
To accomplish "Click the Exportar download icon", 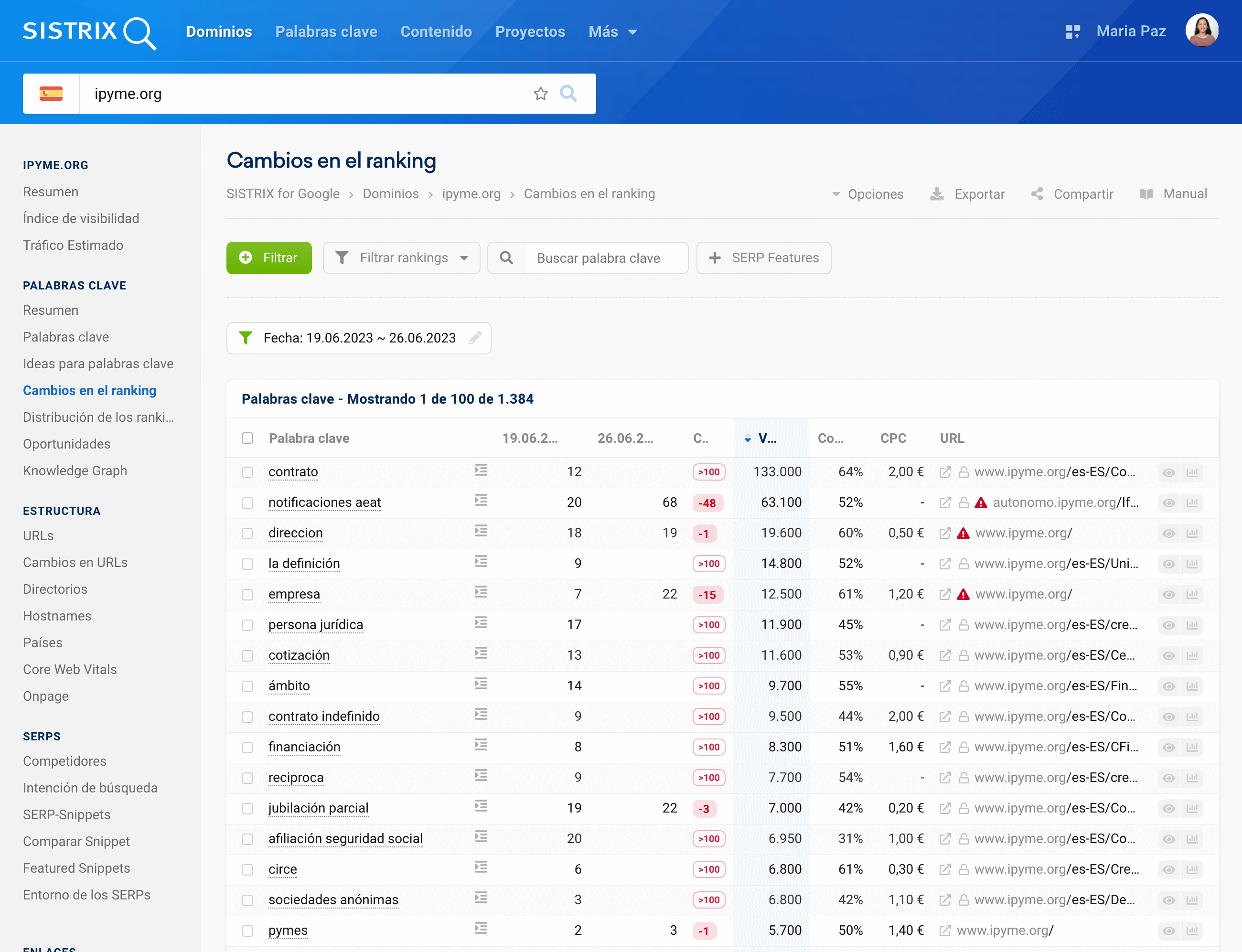I will point(937,194).
